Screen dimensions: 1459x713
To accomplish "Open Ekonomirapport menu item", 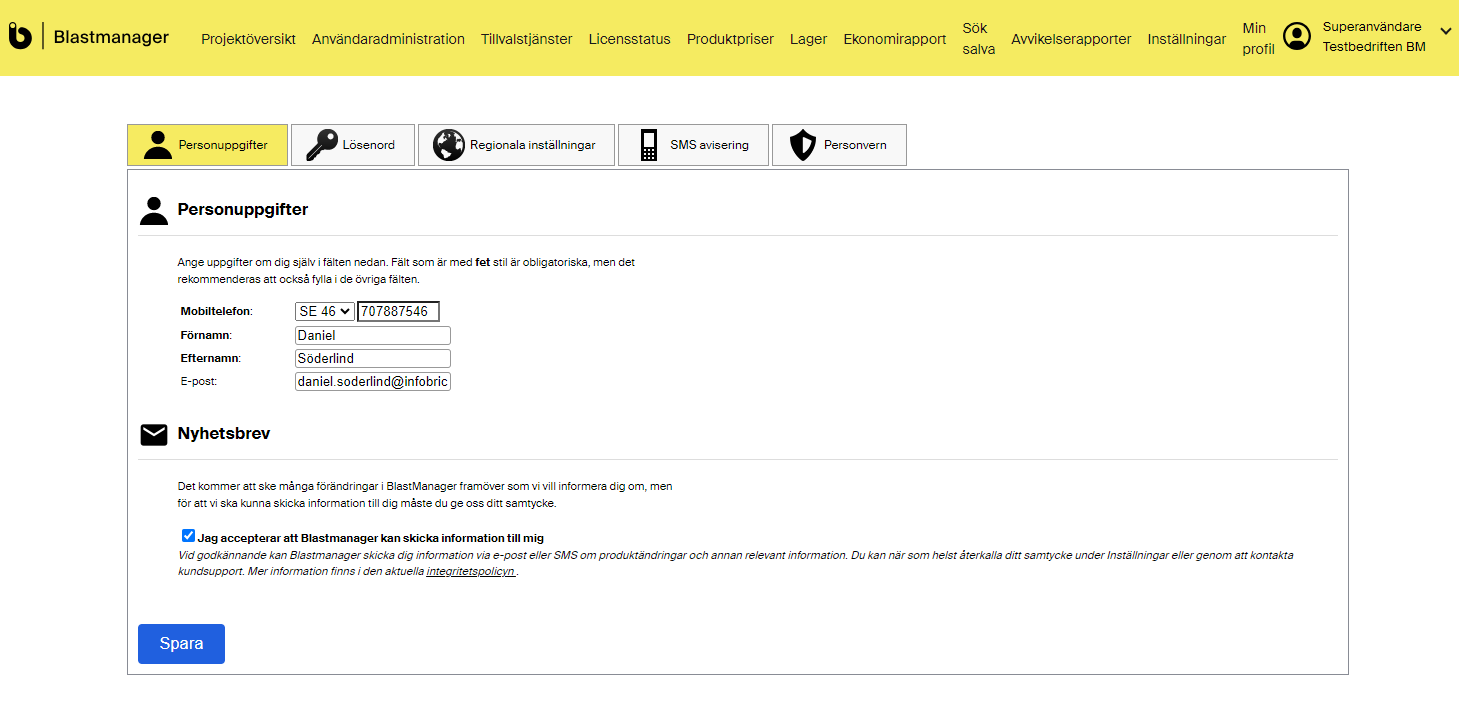I will (x=894, y=39).
